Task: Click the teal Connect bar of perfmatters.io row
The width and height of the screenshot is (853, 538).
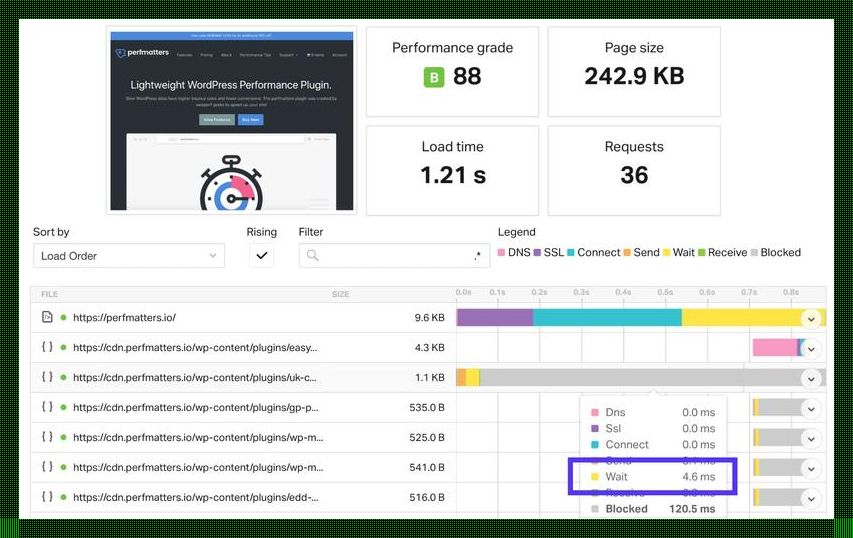Action: tap(607, 318)
